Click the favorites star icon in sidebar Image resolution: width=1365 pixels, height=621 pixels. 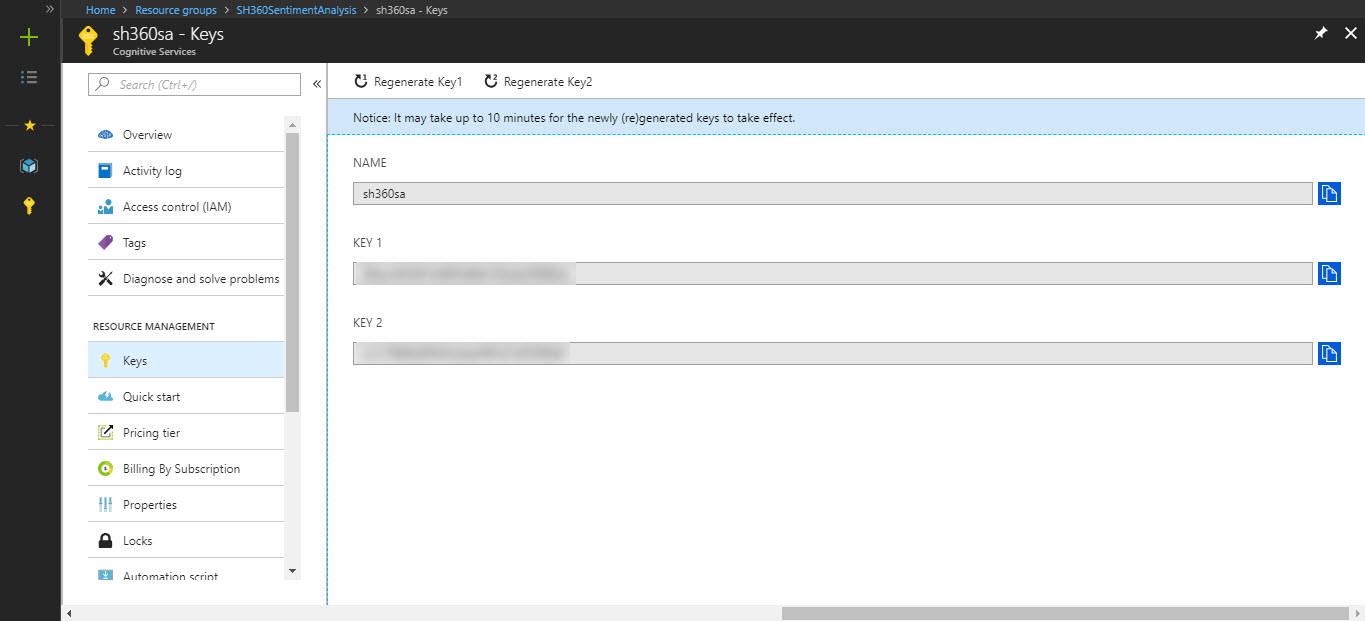point(29,125)
